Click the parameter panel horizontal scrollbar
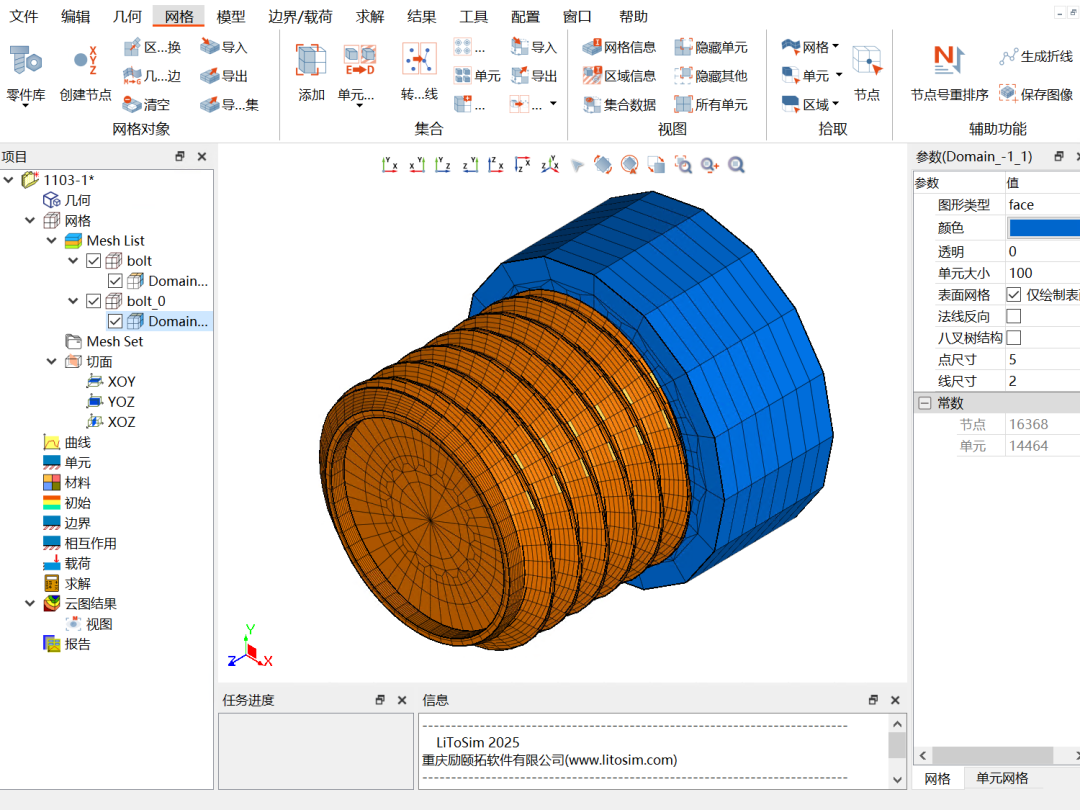Viewport: 1080px width, 810px height. (x=992, y=756)
